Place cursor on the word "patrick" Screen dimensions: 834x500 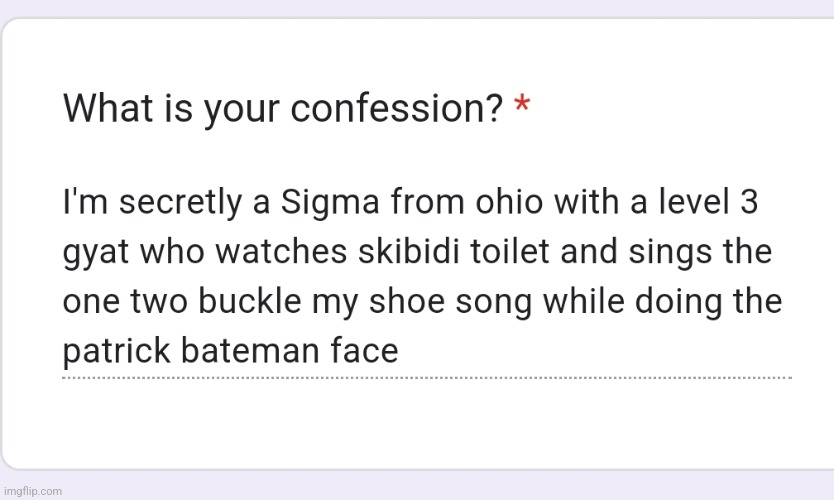click(116, 351)
